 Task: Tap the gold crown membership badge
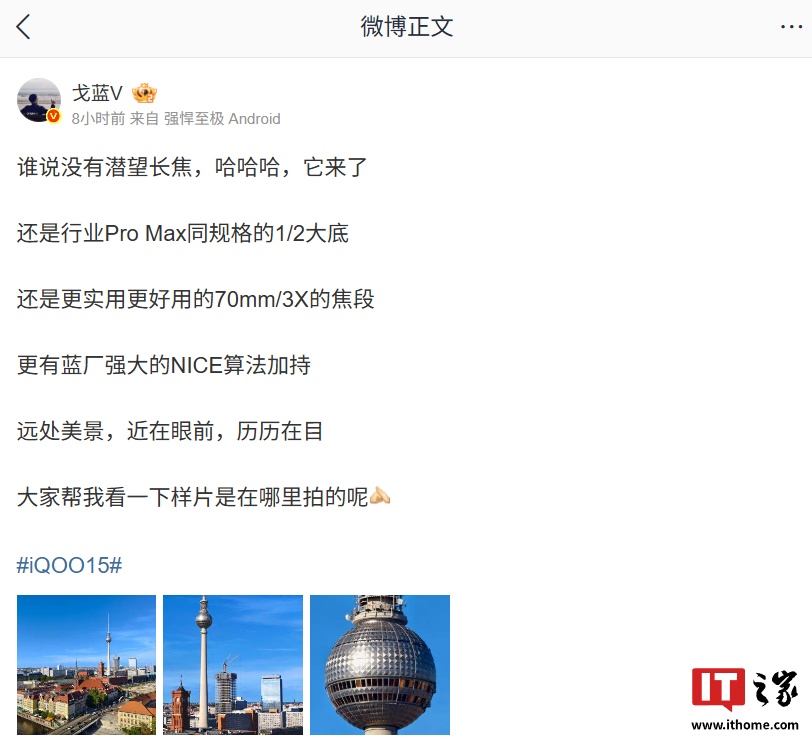pos(144,93)
